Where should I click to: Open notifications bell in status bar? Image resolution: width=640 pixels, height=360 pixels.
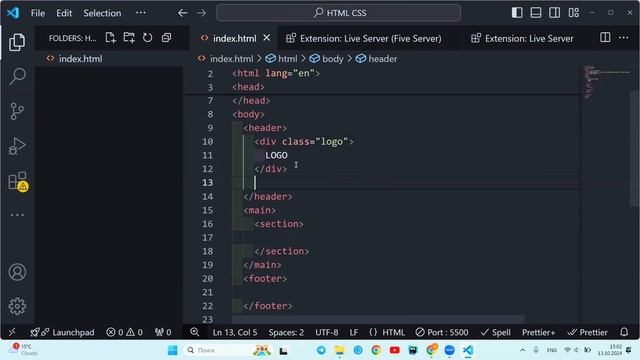click(624, 332)
